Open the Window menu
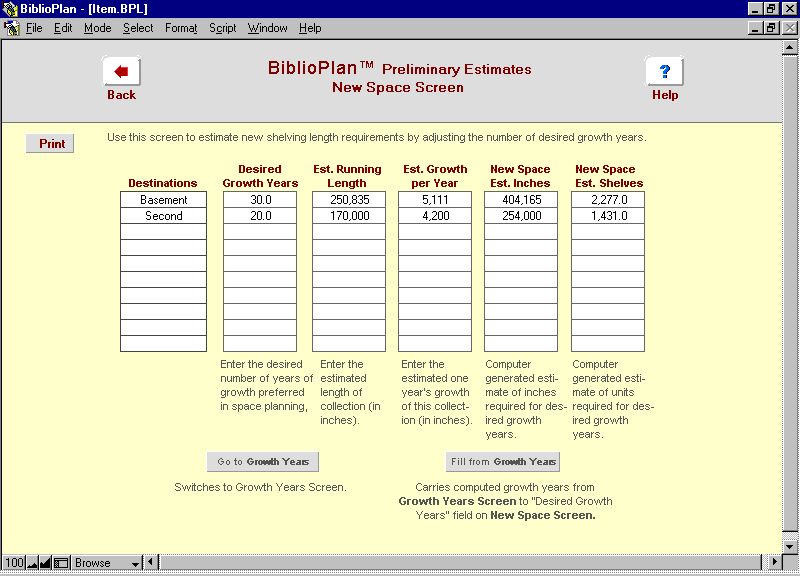Viewport: 800px width, 576px height. [x=267, y=28]
